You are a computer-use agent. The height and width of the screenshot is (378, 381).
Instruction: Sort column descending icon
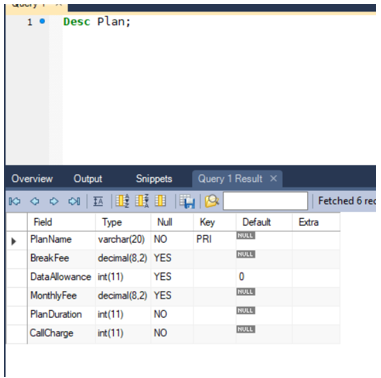(x=142, y=201)
